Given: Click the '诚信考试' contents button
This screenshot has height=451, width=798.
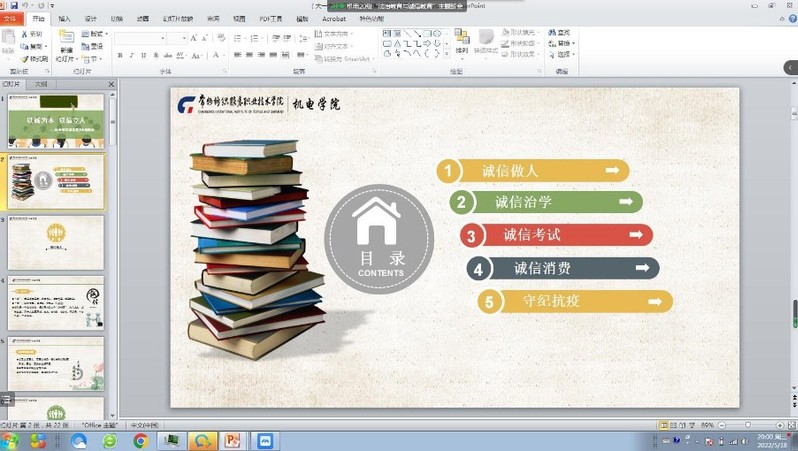Looking at the screenshot, I should tap(556, 235).
